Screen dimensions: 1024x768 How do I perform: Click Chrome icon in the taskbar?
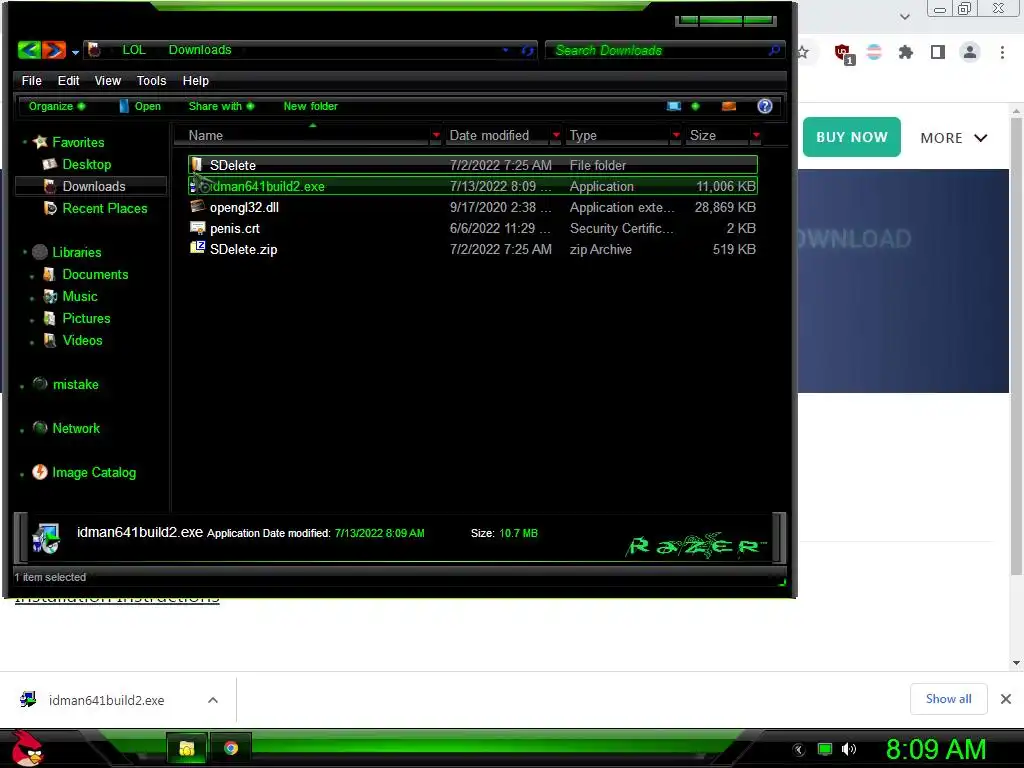click(231, 748)
